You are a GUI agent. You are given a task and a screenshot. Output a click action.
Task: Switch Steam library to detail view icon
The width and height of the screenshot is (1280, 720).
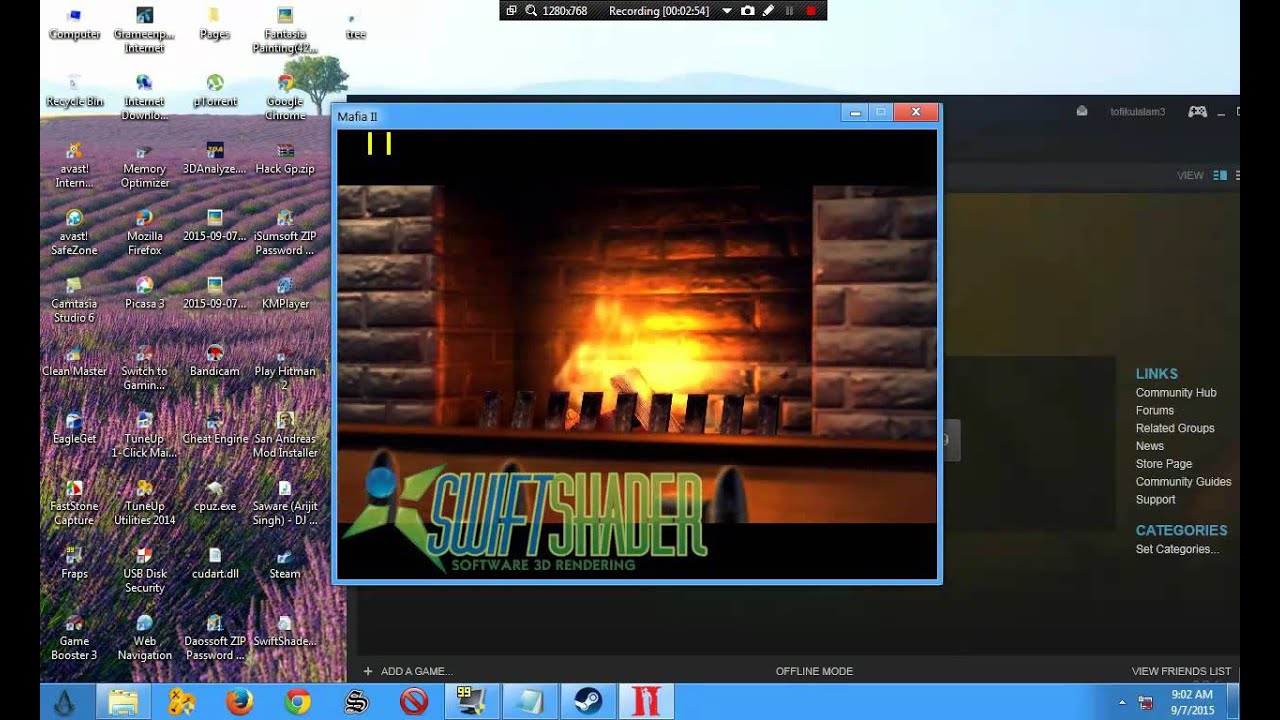1220,175
